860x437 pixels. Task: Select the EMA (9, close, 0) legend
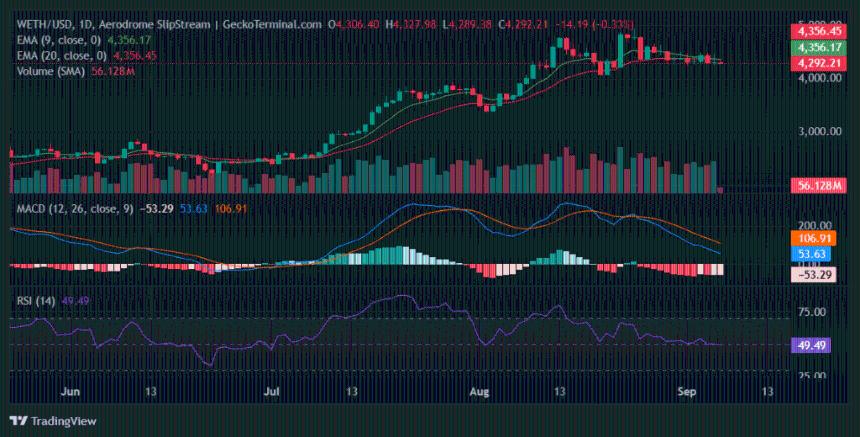[x=61, y=39]
